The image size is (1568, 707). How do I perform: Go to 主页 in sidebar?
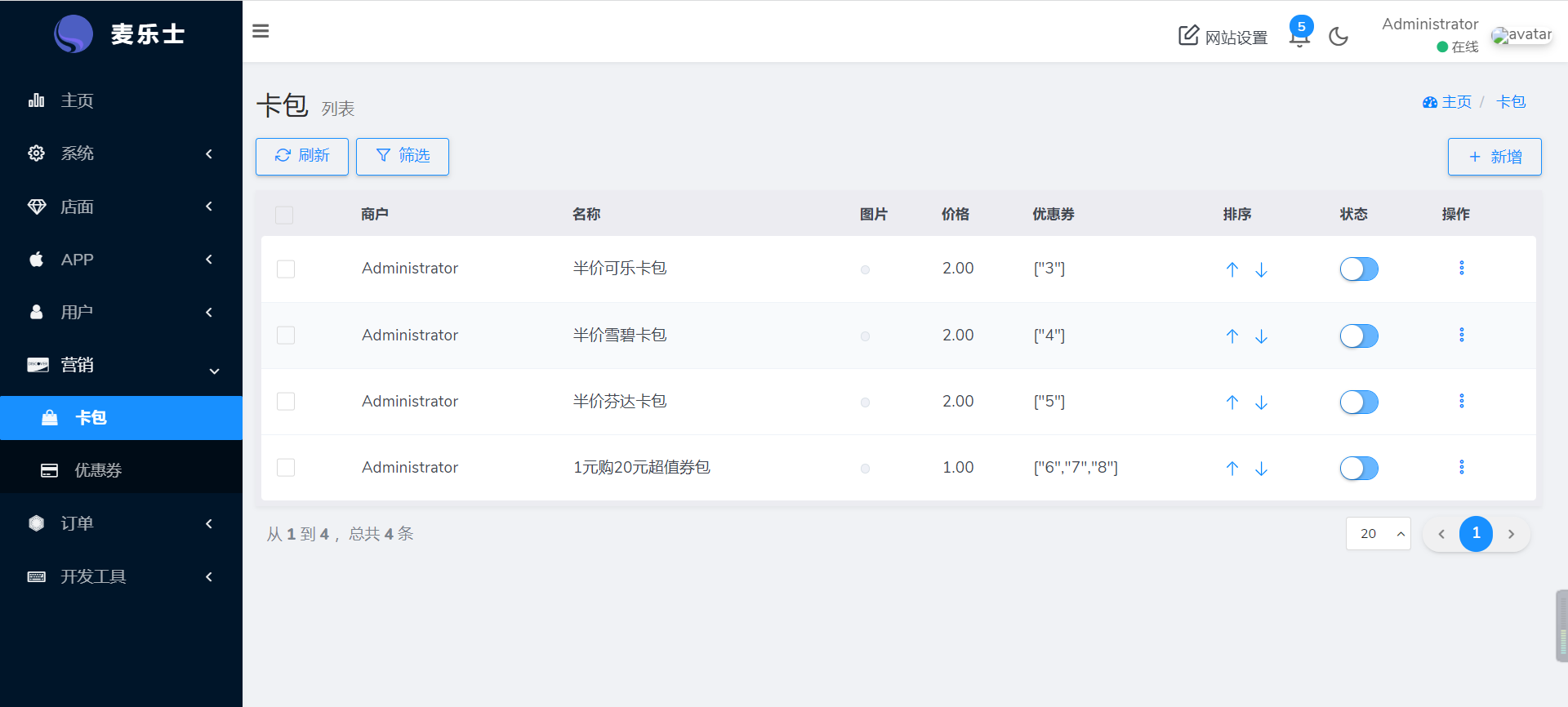point(121,100)
